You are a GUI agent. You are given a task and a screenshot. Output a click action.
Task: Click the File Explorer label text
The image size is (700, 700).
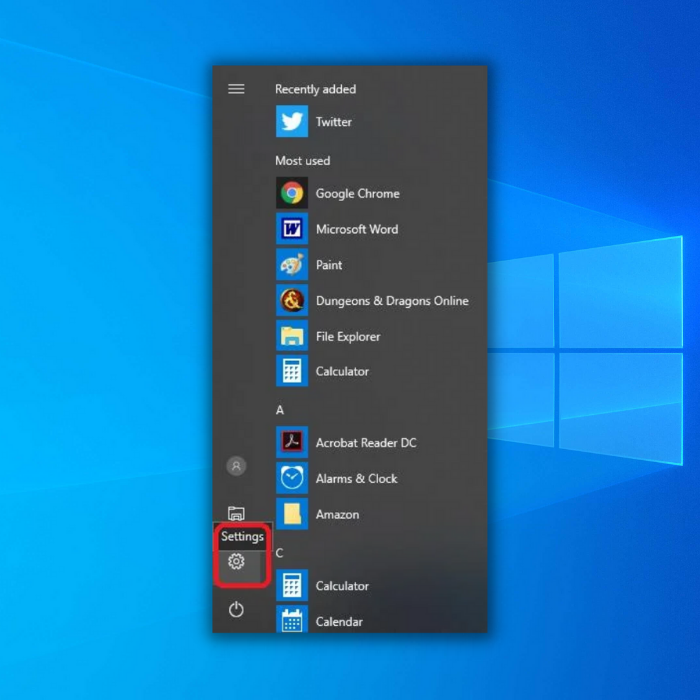[x=348, y=337]
